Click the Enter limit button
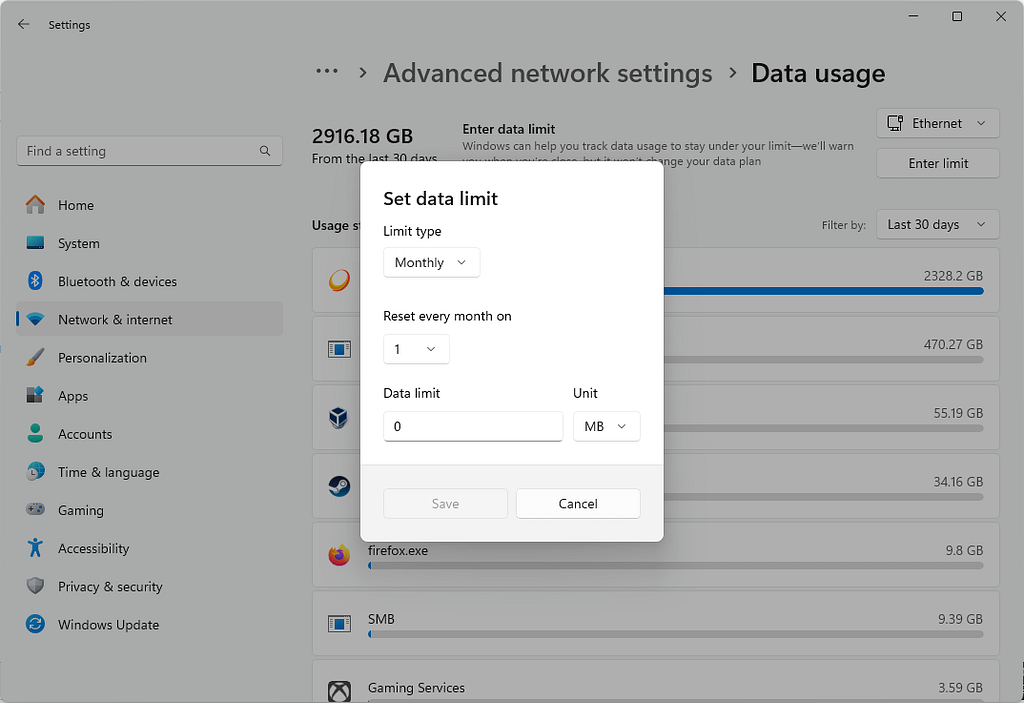The height and width of the screenshot is (703, 1024). pos(937,163)
